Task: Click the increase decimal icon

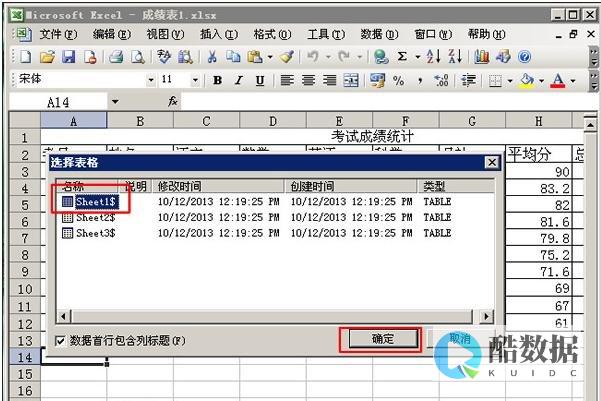Action: coord(441,80)
